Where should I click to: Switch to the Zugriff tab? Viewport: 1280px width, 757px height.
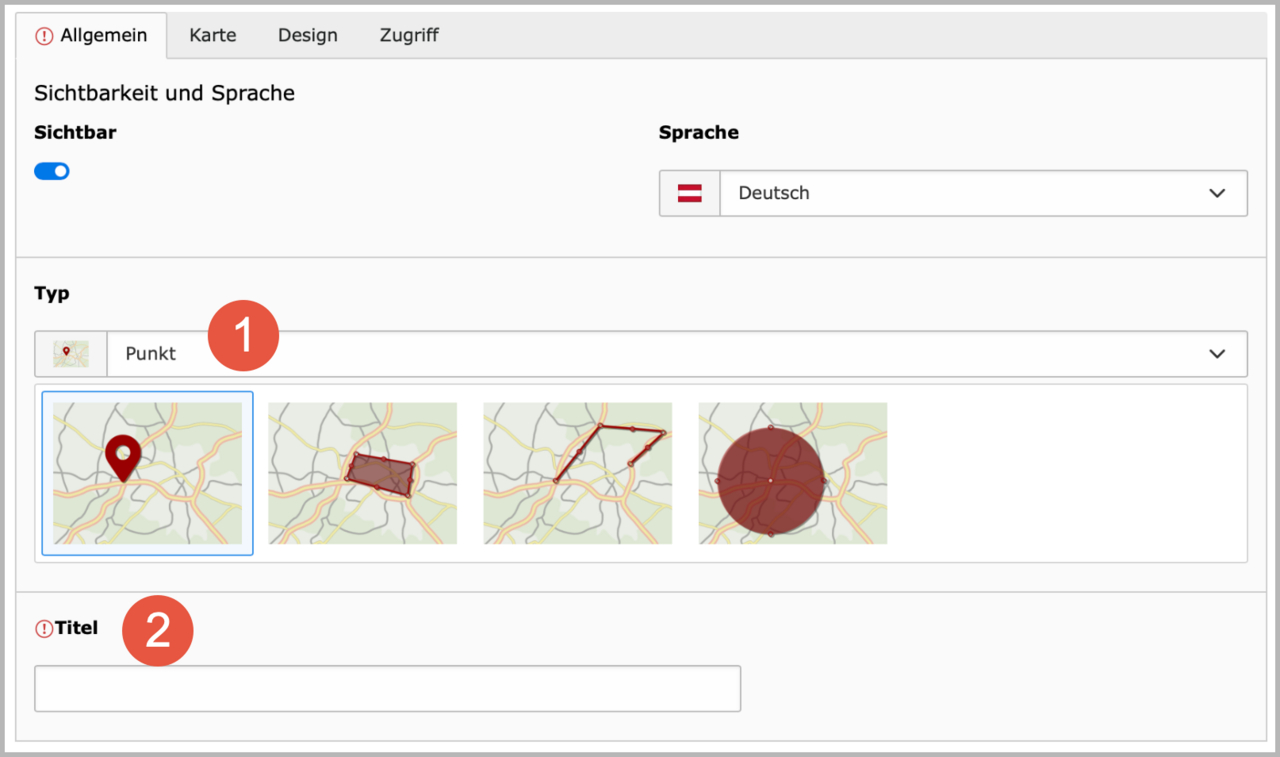point(409,35)
